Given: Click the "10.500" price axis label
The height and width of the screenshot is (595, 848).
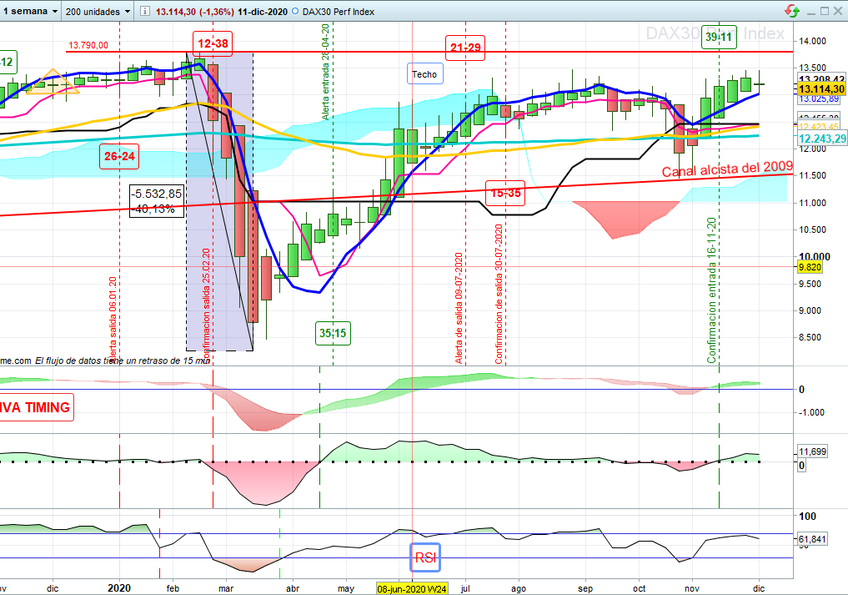Looking at the screenshot, I should pyautogui.click(x=812, y=230).
